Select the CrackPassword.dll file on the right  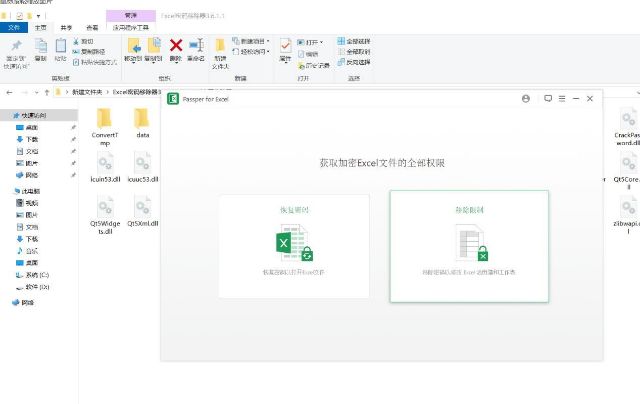click(628, 127)
